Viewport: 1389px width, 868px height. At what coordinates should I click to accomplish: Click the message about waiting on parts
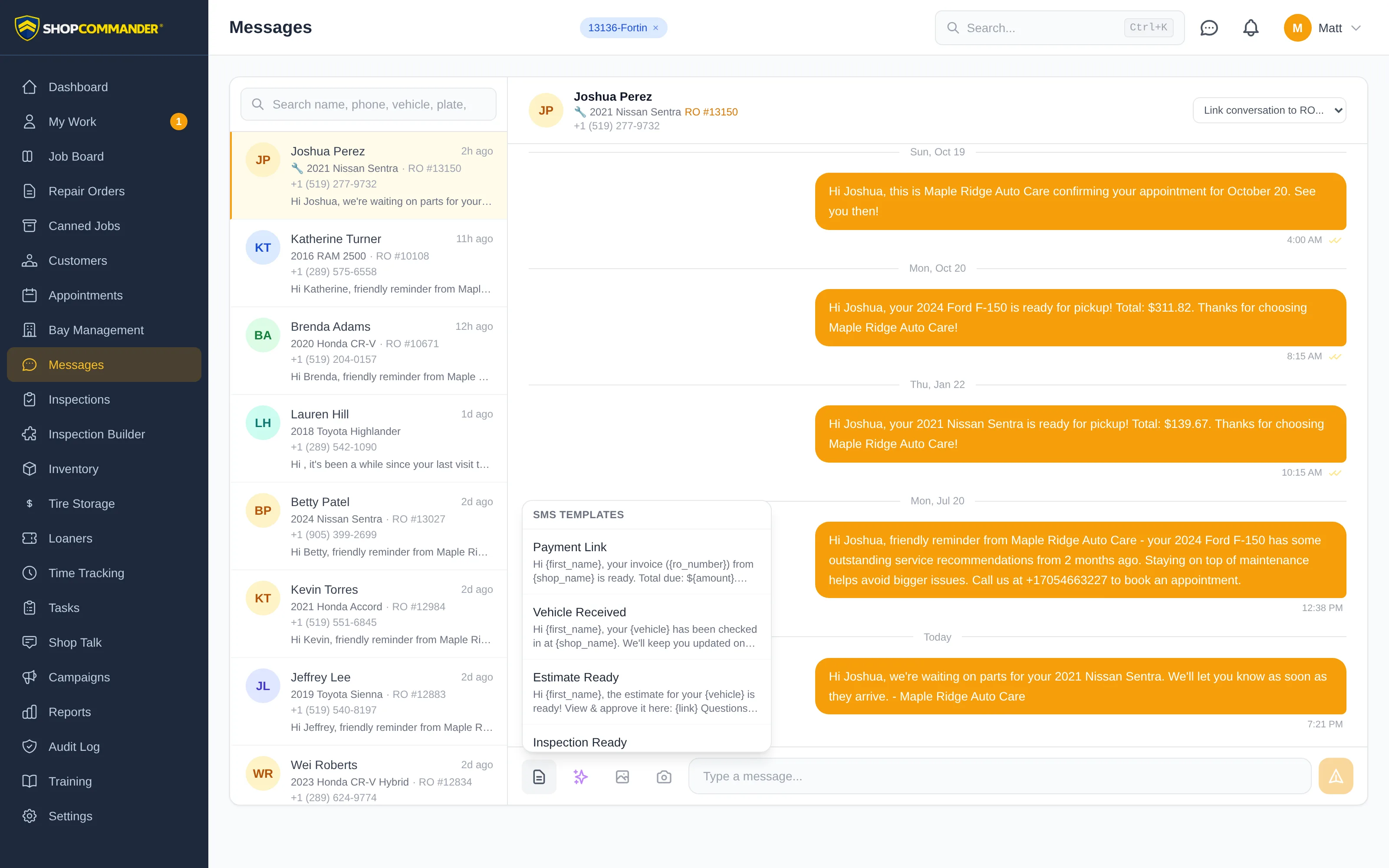tap(1080, 686)
